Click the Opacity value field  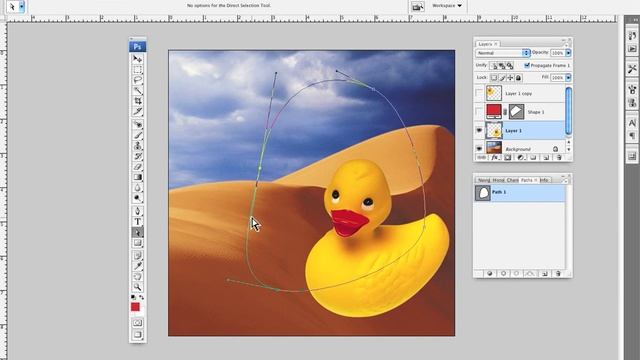pyautogui.click(x=558, y=53)
